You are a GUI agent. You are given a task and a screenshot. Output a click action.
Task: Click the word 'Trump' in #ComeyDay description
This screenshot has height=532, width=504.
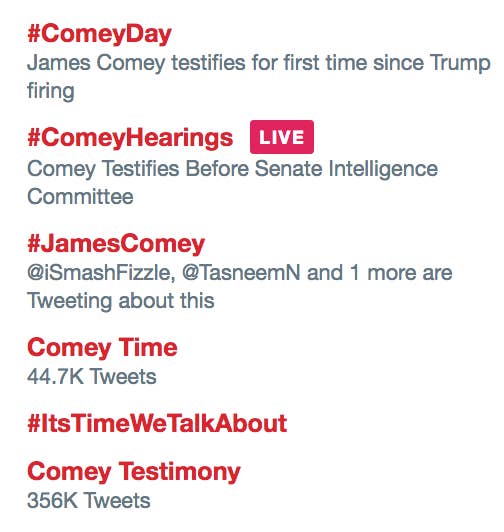460,63
